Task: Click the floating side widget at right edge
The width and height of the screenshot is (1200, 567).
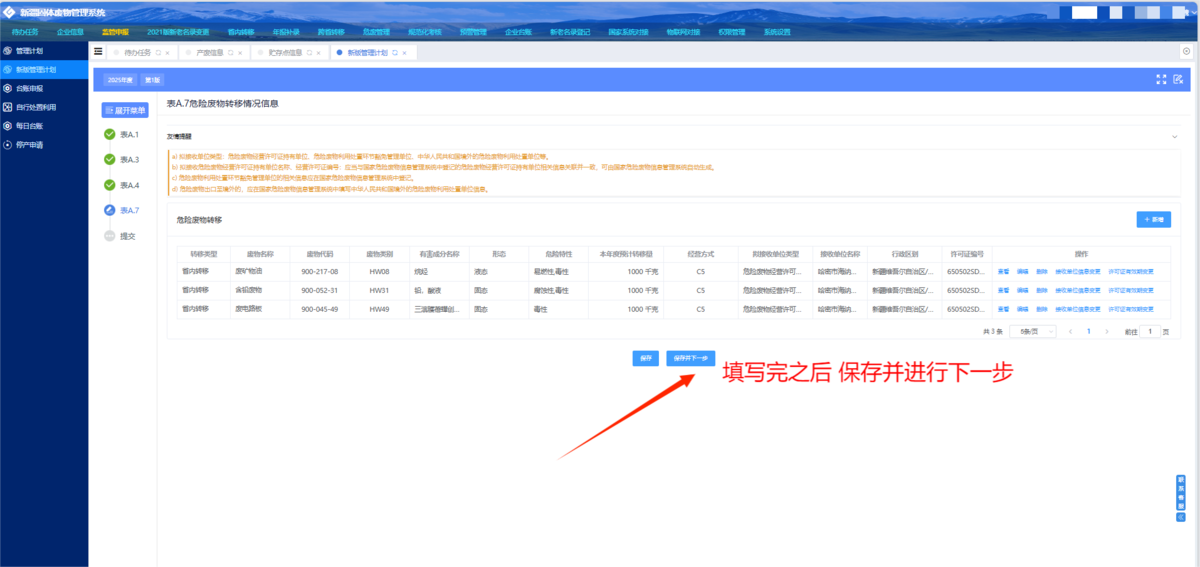Action: [1180, 497]
